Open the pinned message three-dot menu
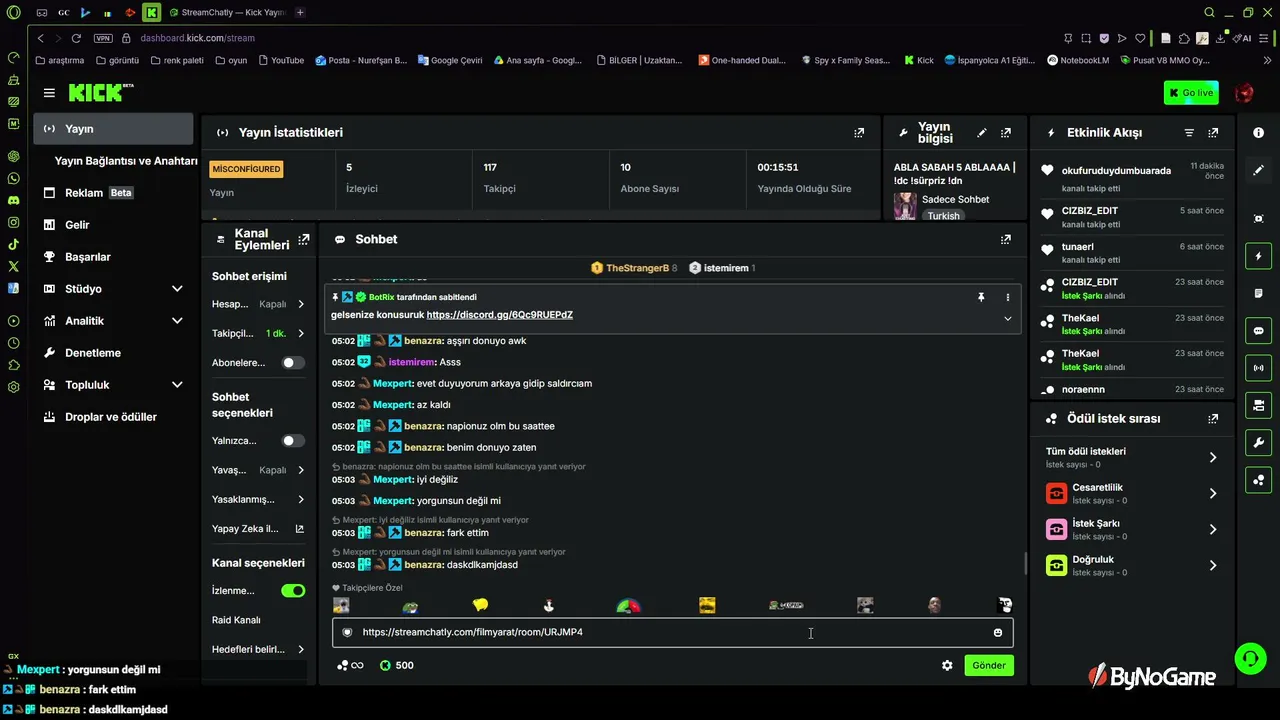 [x=1007, y=297]
